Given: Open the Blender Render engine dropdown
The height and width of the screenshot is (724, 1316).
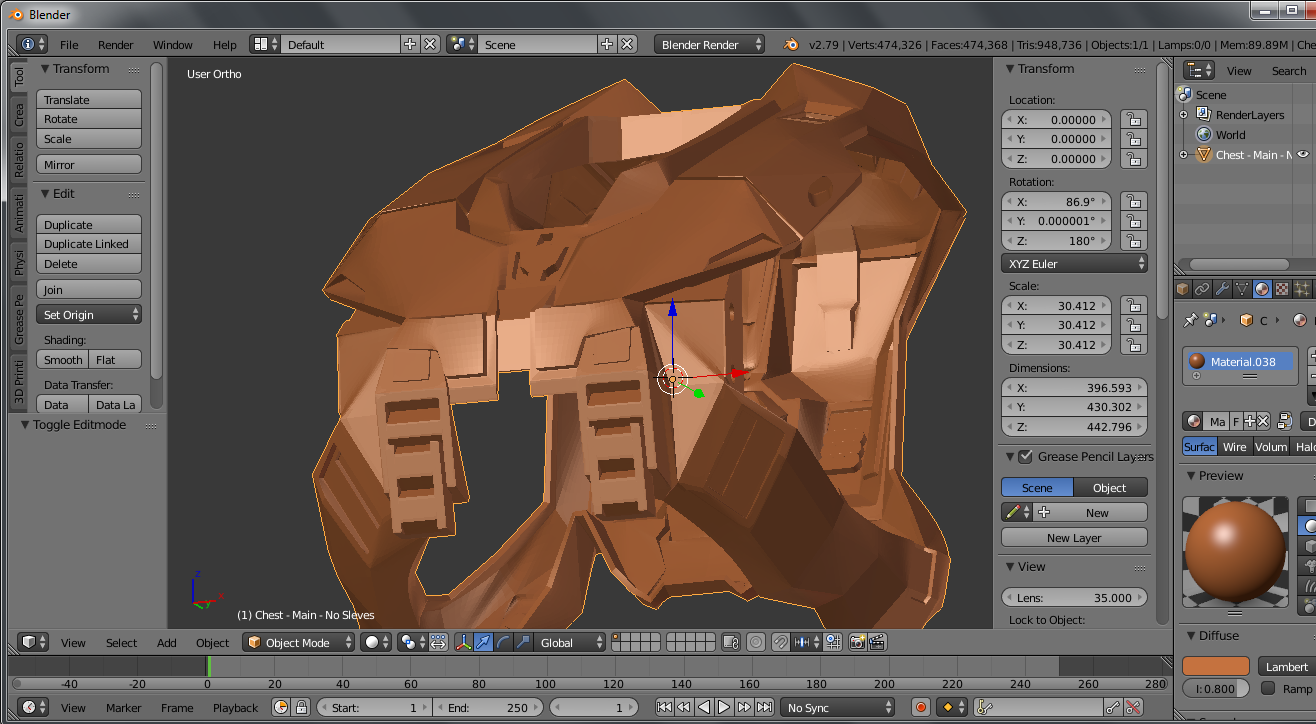Looking at the screenshot, I should tap(710, 44).
